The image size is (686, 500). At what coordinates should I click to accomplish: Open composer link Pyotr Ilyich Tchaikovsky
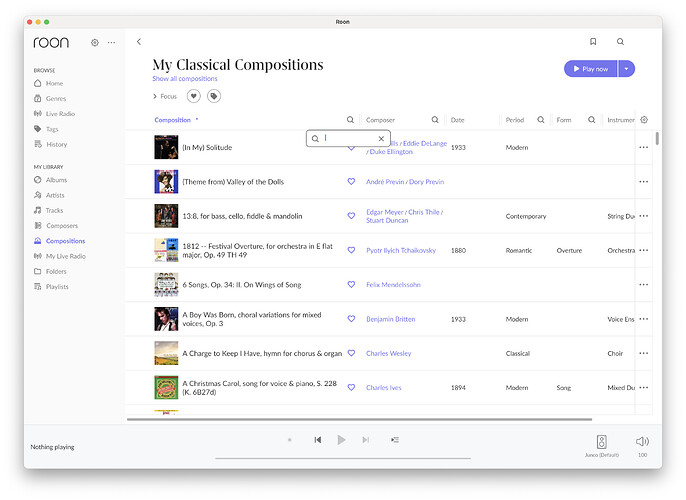coord(401,250)
